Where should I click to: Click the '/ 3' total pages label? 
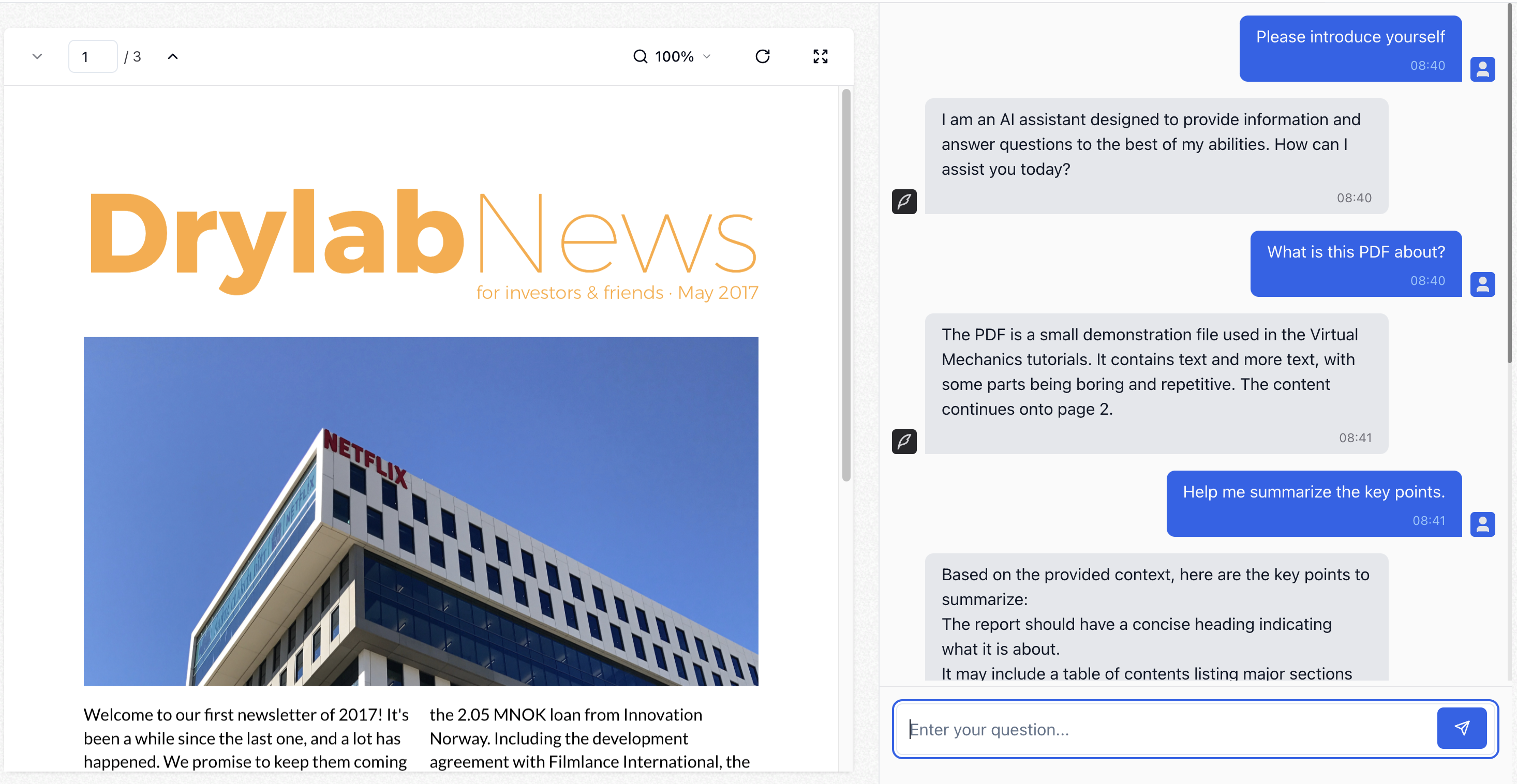132,56
